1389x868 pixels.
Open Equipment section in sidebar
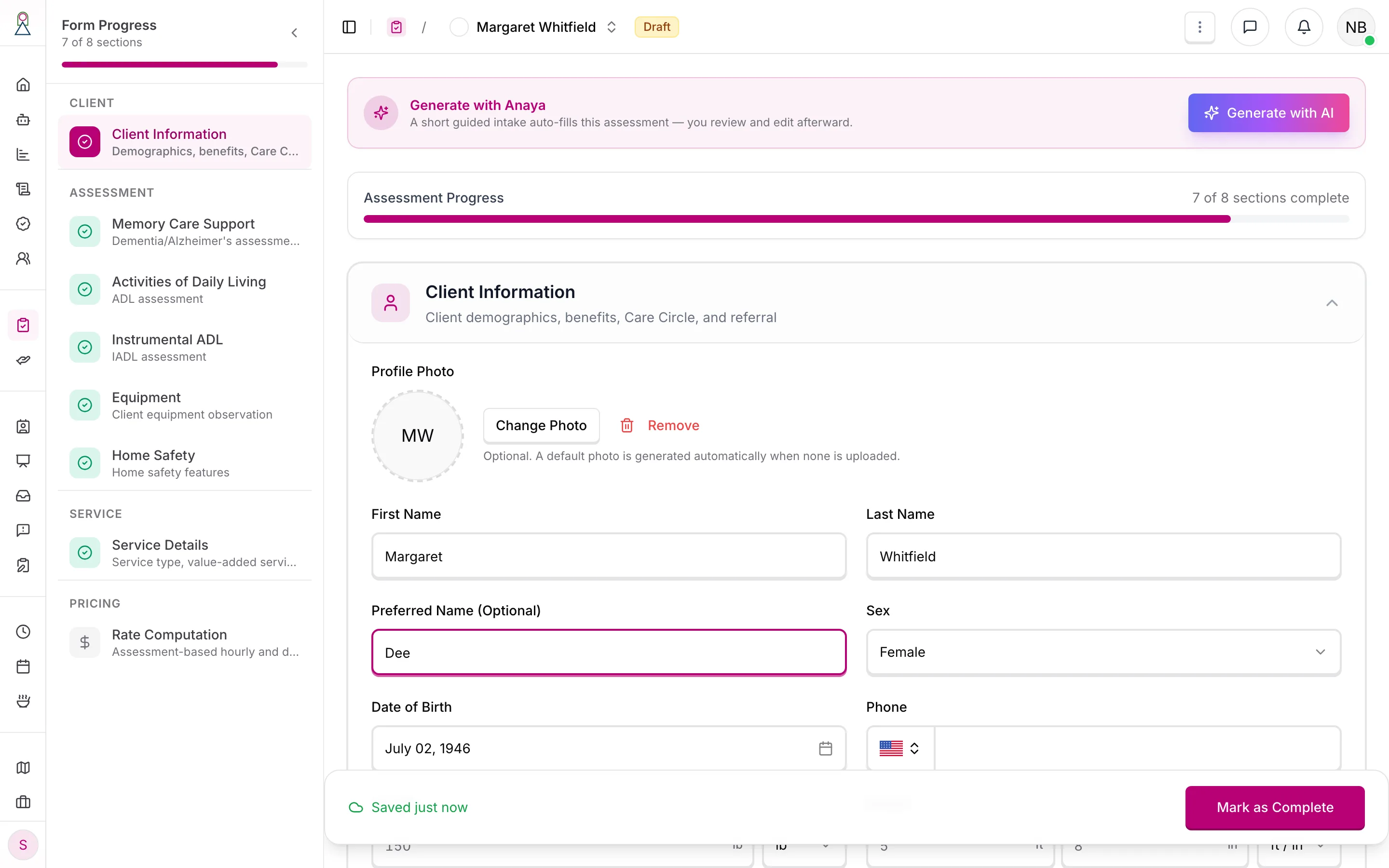pyautogui.click(x=185, y=405)
